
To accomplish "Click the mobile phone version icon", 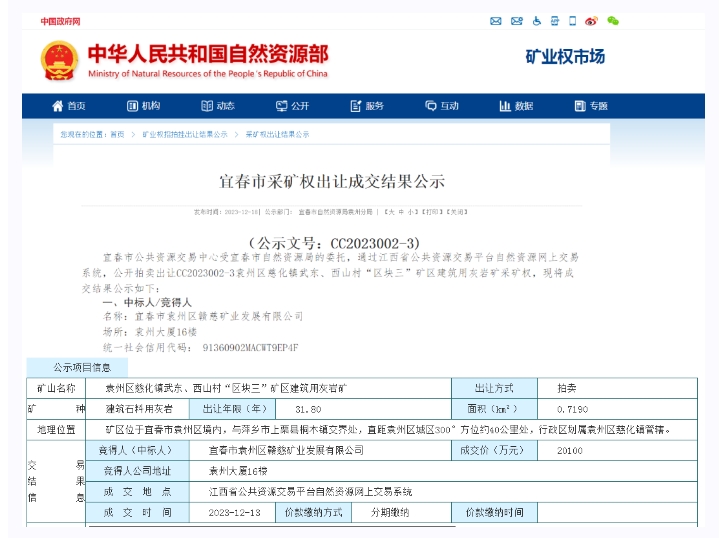I will pyautogui.click(x=572, y=21).
